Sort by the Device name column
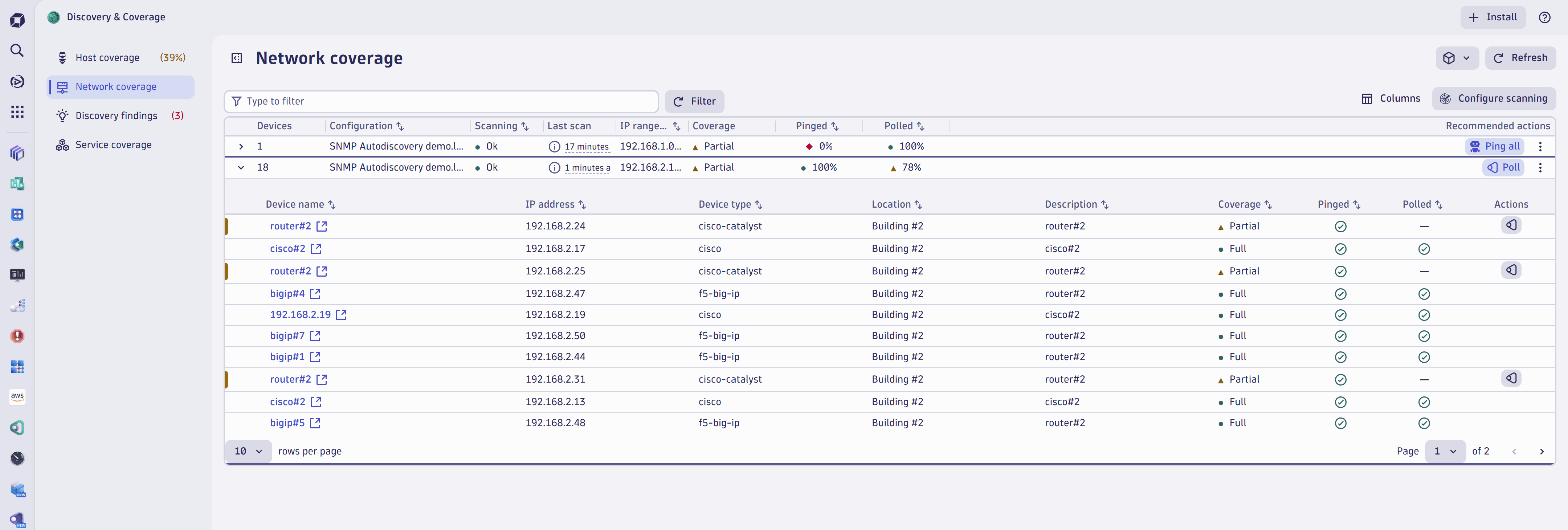Screen dimensions: 1568x530 click(332, 205)
